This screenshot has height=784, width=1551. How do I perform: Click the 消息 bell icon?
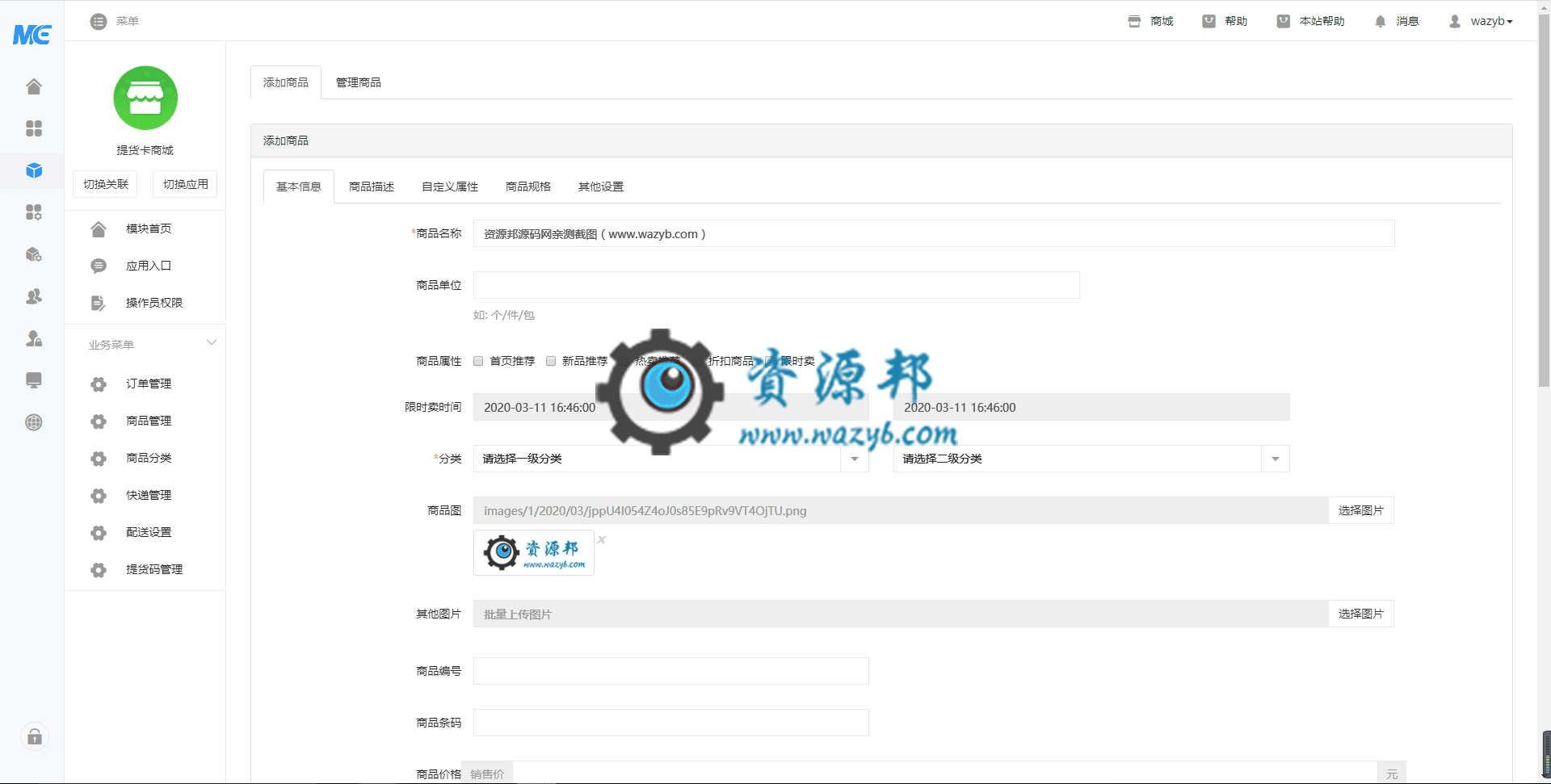tap(1381, 22)
